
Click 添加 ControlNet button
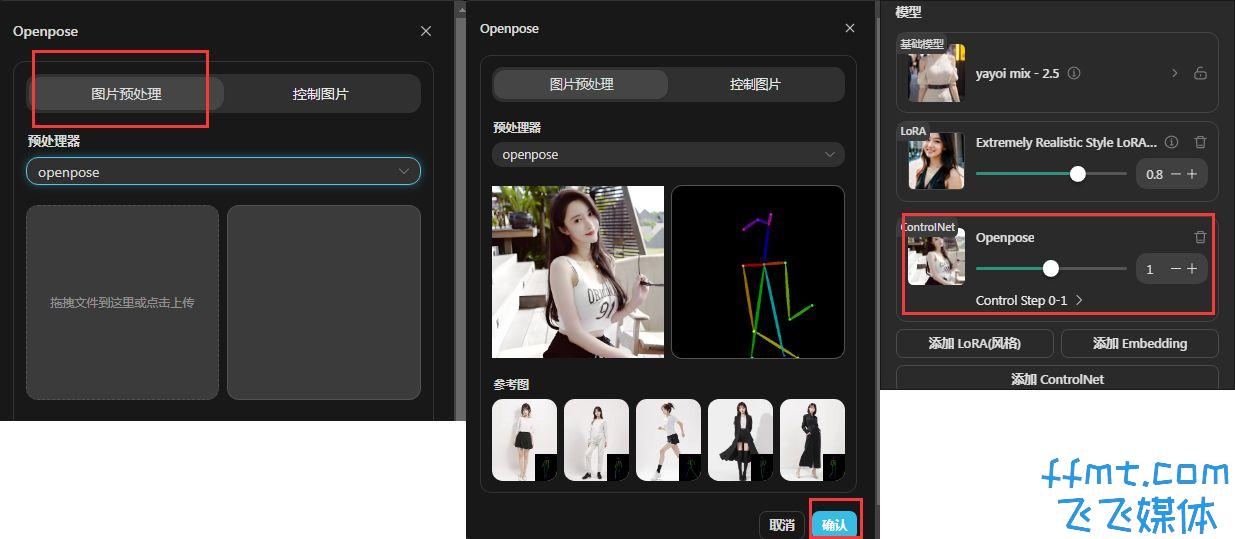tap(1057, 379)
